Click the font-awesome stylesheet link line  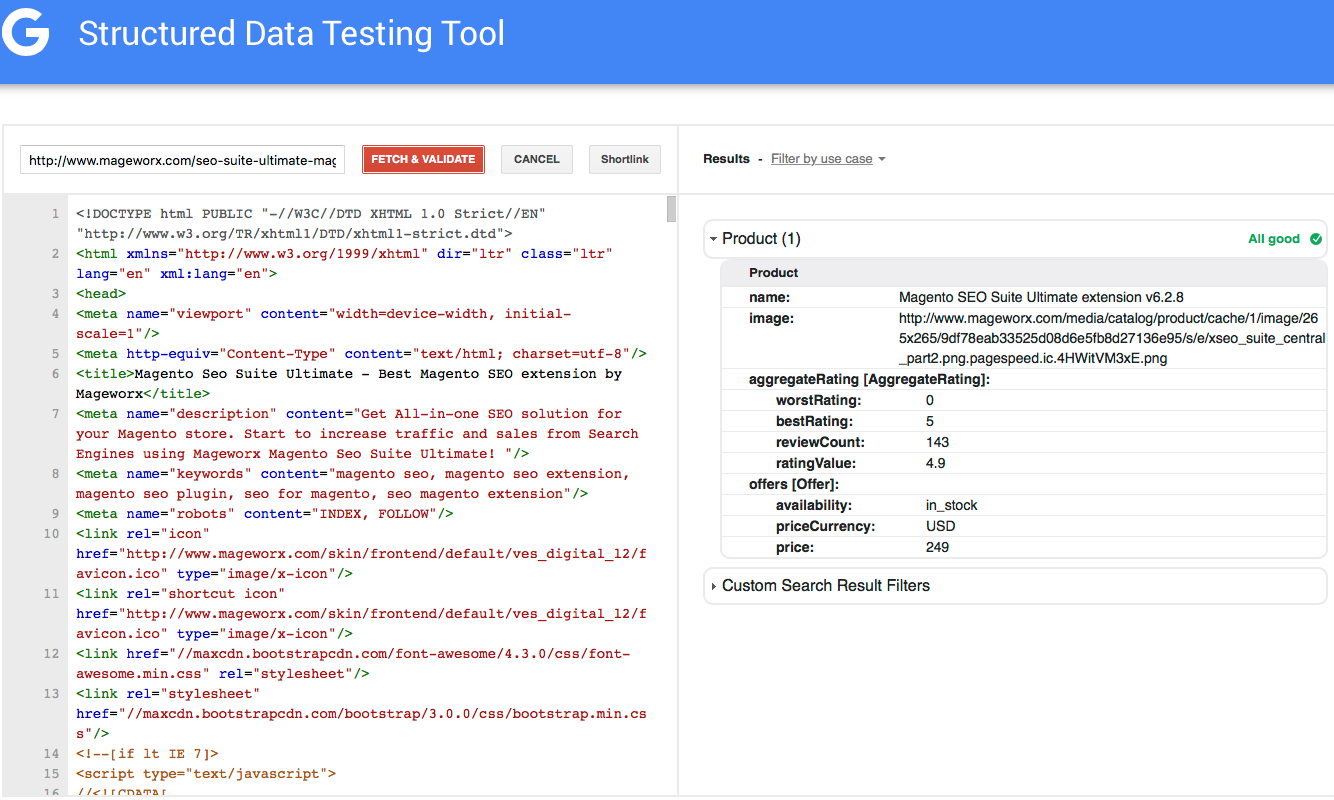click(x=353, y=664)
